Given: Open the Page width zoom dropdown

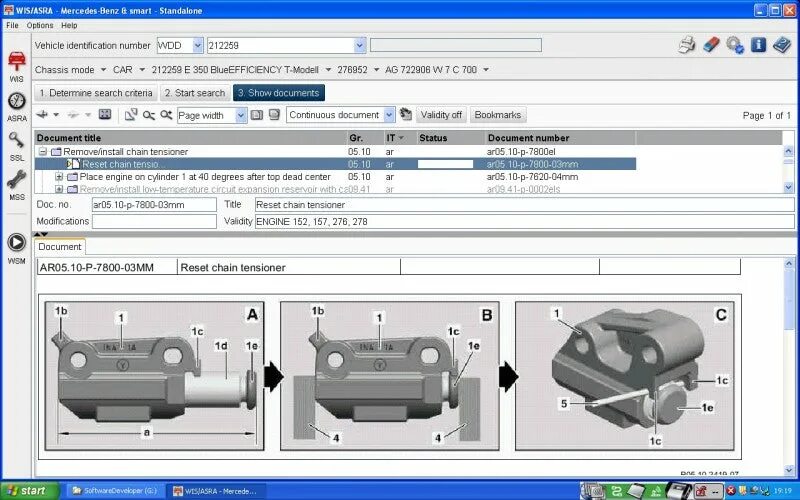Looking at the screenshot, I should 241,115.
